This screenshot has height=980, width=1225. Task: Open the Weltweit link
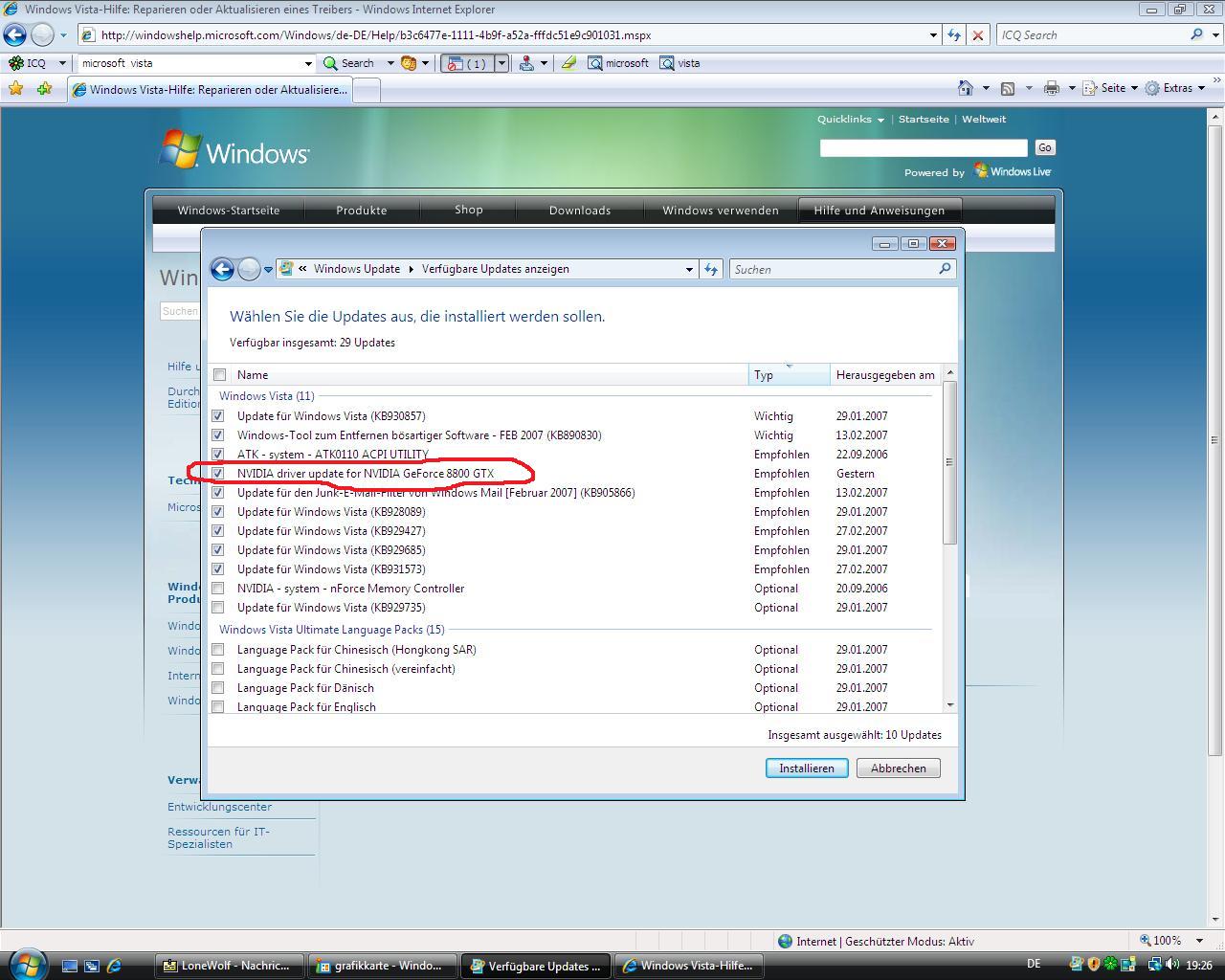point(984,120)
